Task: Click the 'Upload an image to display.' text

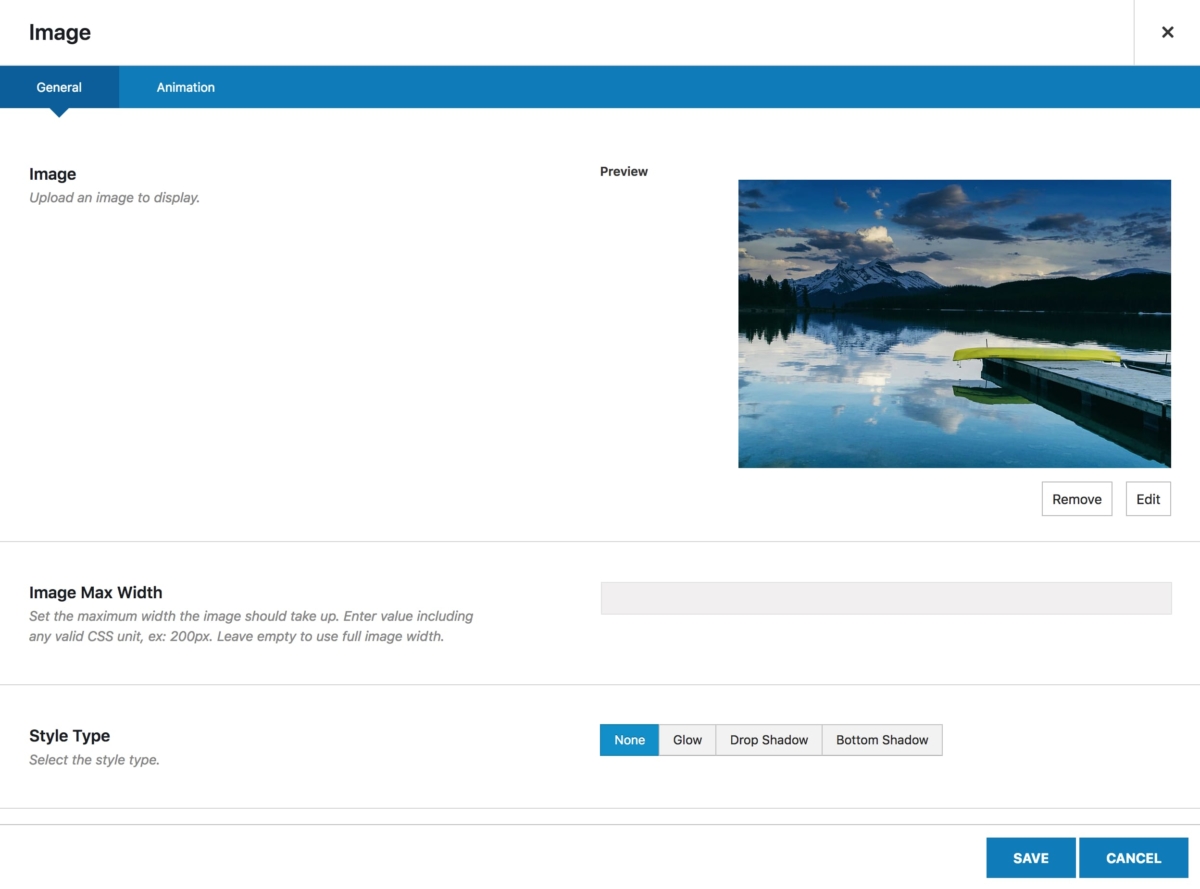Action: click(x=115, y=198)
